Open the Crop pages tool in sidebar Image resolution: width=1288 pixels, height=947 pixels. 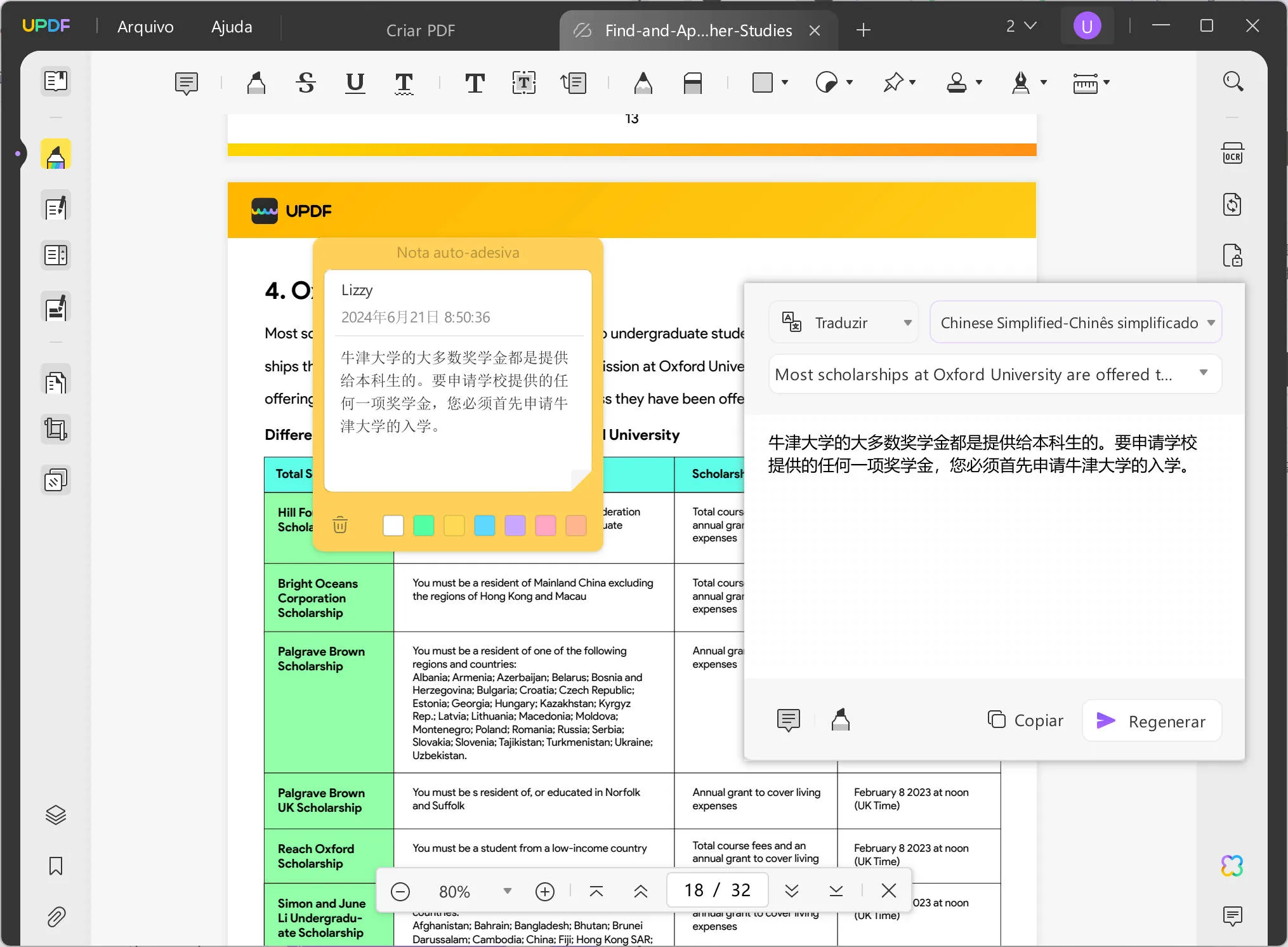[56, 430]
